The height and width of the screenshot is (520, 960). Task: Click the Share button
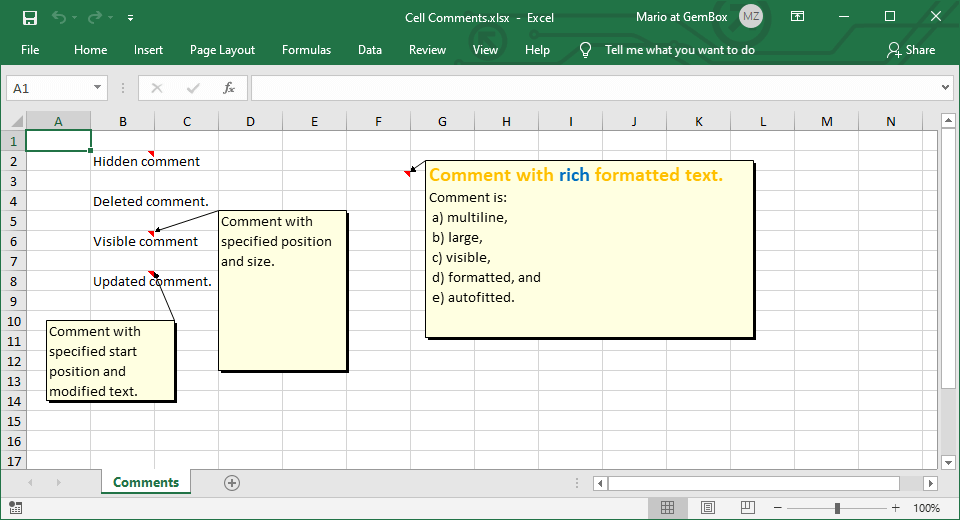(910, 50)
